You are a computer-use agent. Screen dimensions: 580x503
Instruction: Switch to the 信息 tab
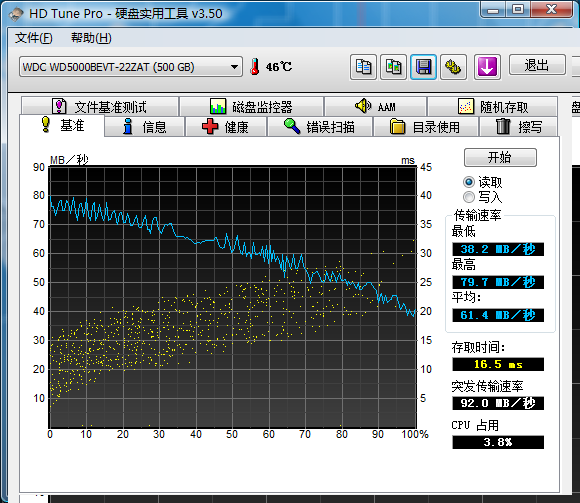coord(145,127)
